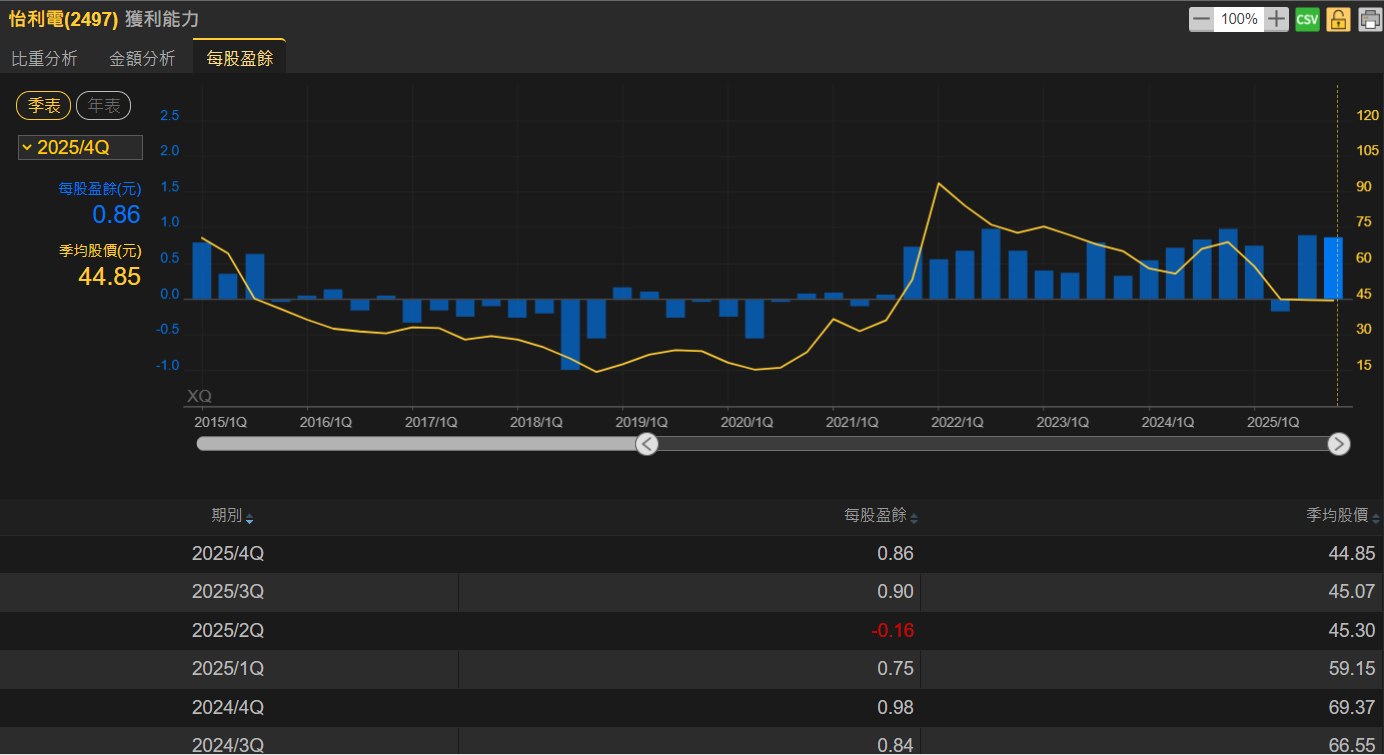This screenshot has width=1384, height=755.
Task: Sort by 每股盈餘 column sort icon
Action: pos(913,518)
